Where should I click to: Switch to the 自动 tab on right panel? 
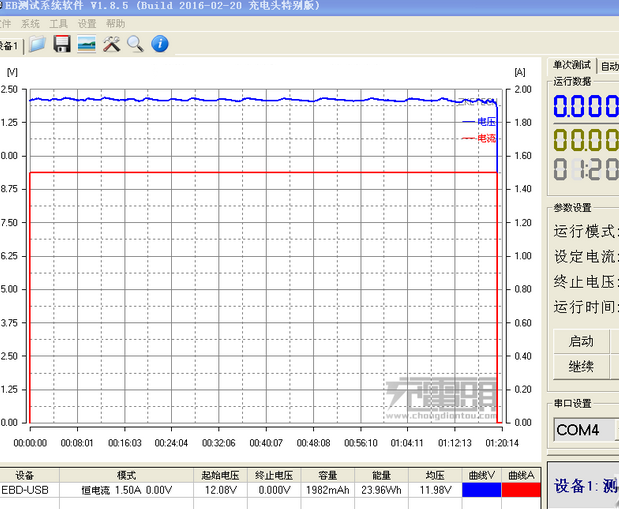pyautogui.click(x=609, y=65)
